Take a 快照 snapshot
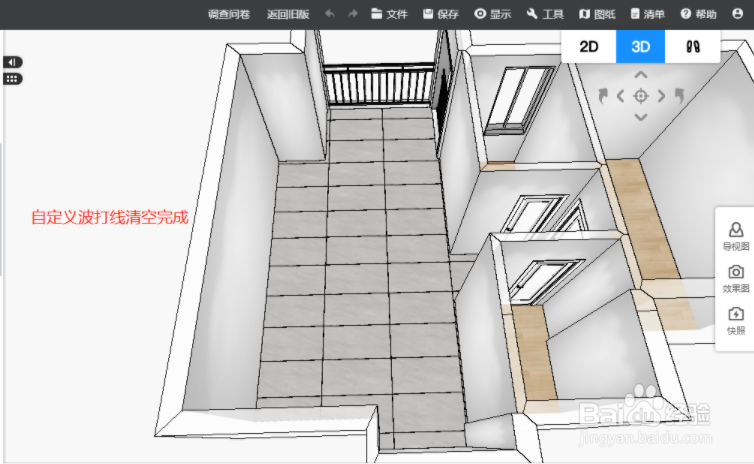Screen dimensions: 754x464 (736, 321)
